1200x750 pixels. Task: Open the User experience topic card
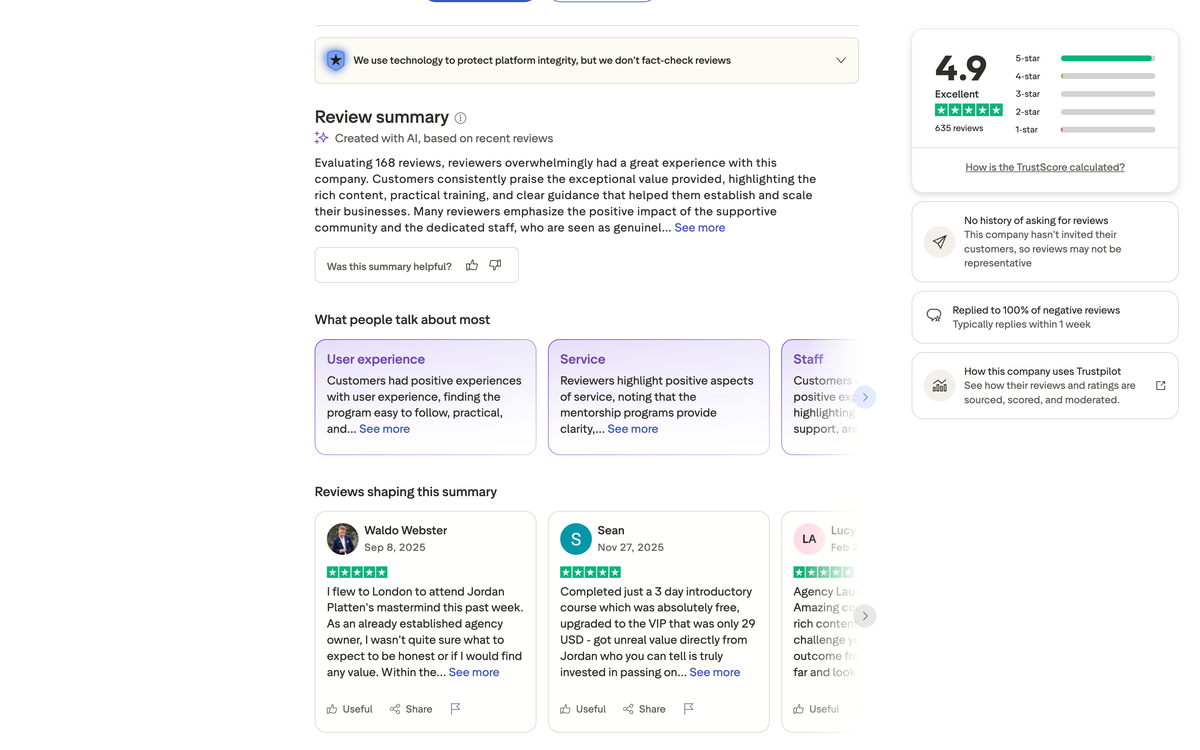point(425,397)
